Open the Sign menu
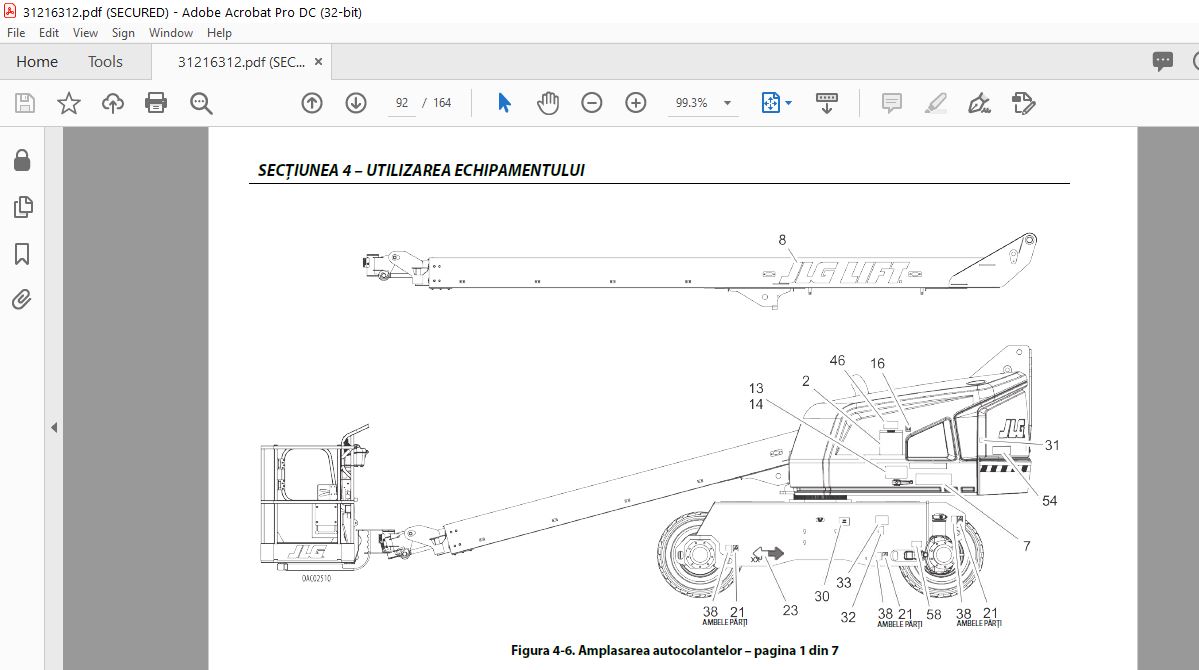This screenshot has height=670, width=1199. tap(123, 33)
